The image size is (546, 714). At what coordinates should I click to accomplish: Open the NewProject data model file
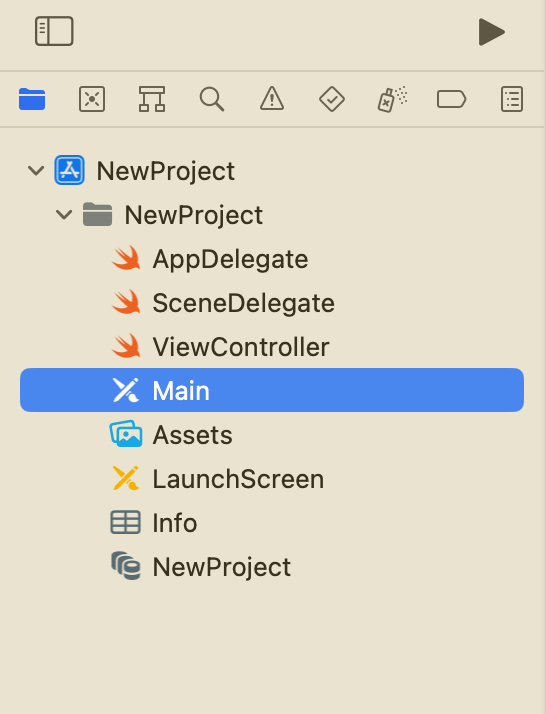tap(272, 566)
